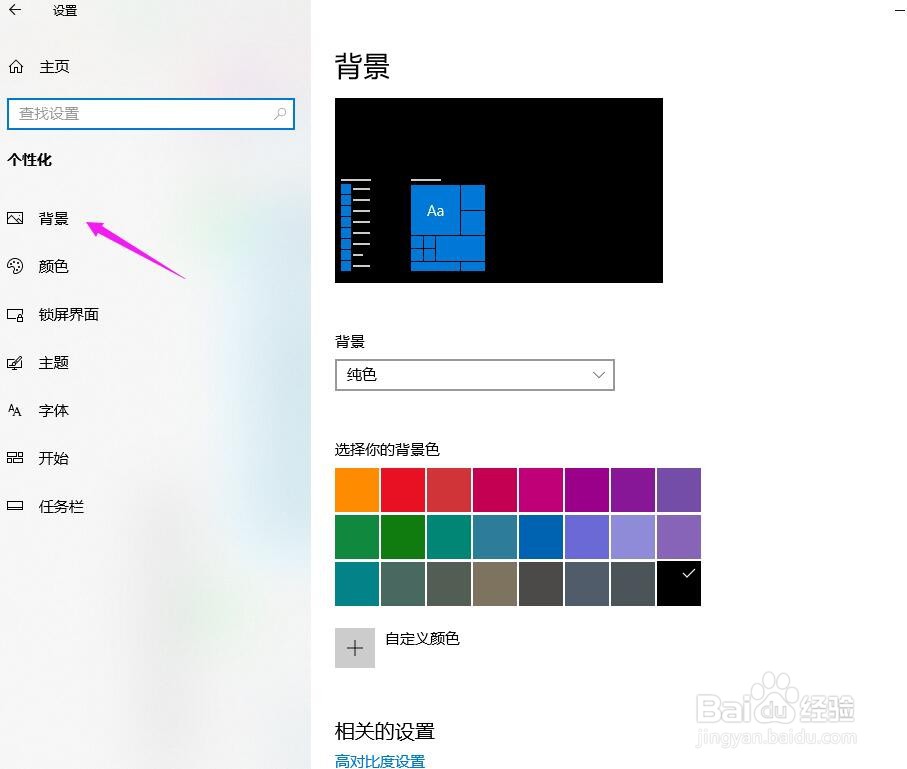Pick the magenta pink swatch
907x769 pixels.
click(x=541, y=490)
